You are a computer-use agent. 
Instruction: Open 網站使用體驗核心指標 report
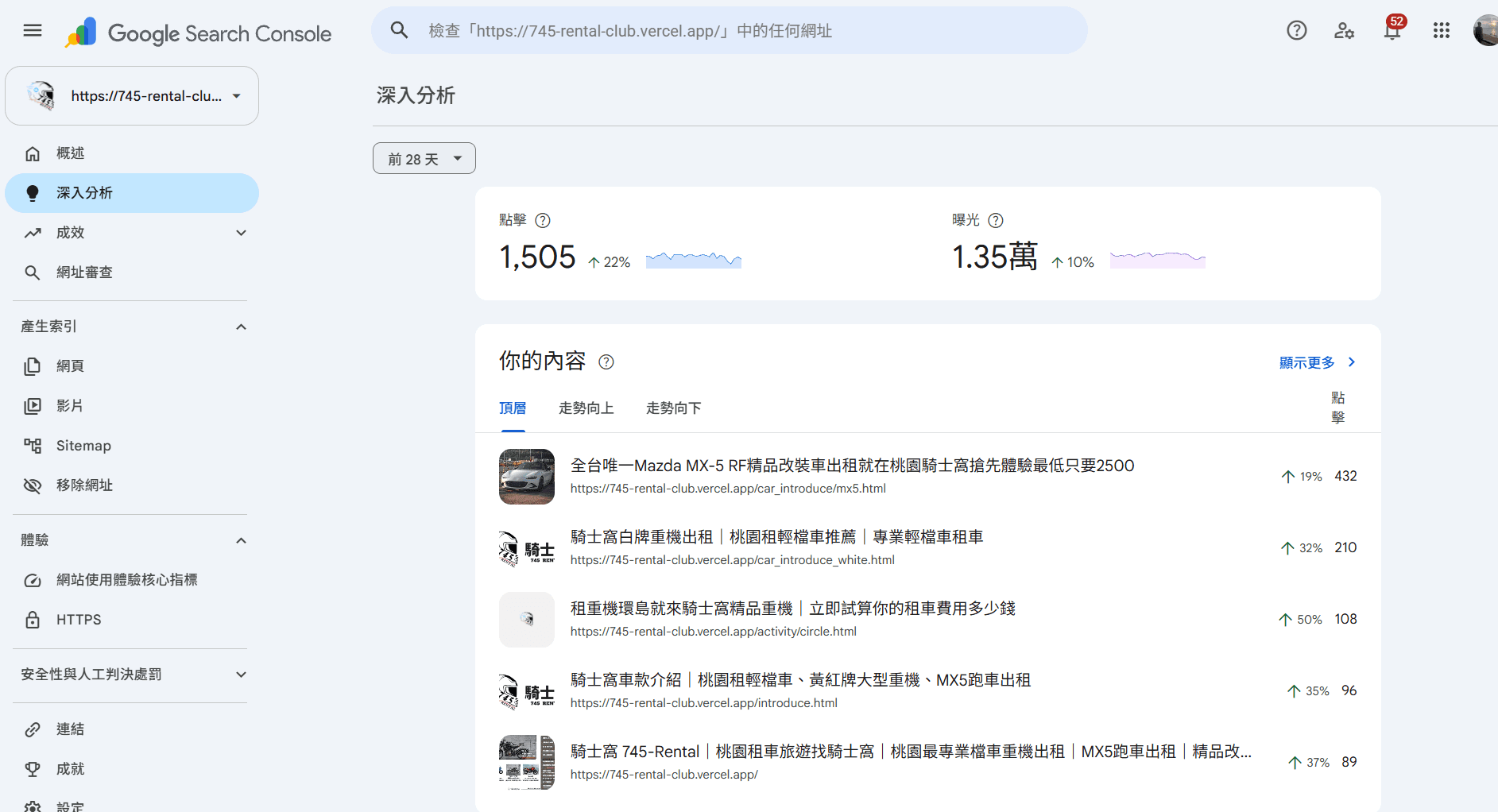click(x=132, y=580)
